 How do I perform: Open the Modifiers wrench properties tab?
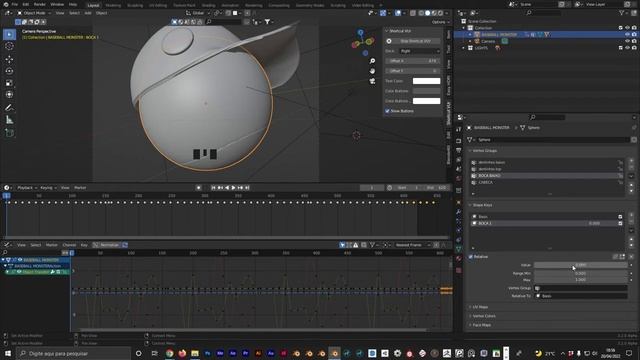click(x=459, y=212)
